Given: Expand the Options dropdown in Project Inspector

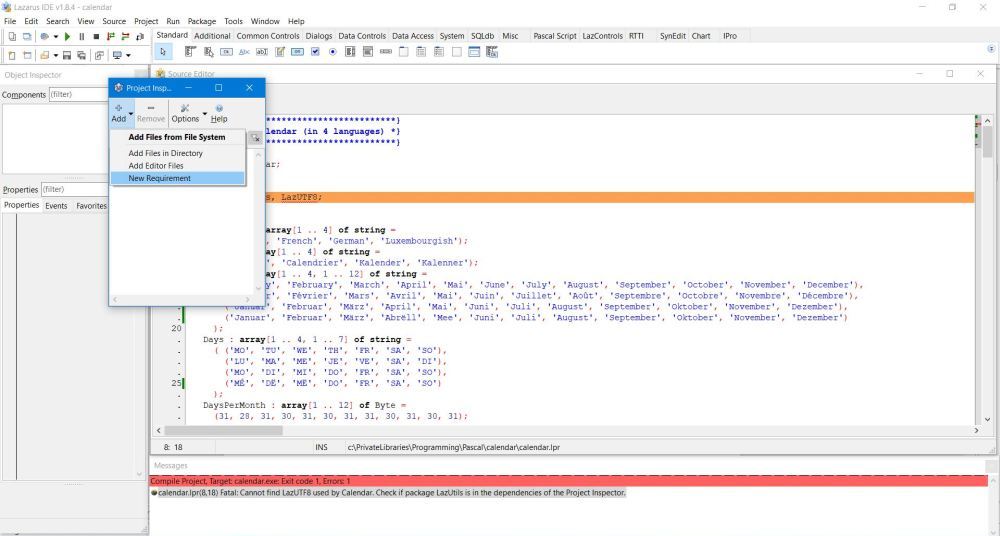Looking at the screenshot, I should click(205, 114).
